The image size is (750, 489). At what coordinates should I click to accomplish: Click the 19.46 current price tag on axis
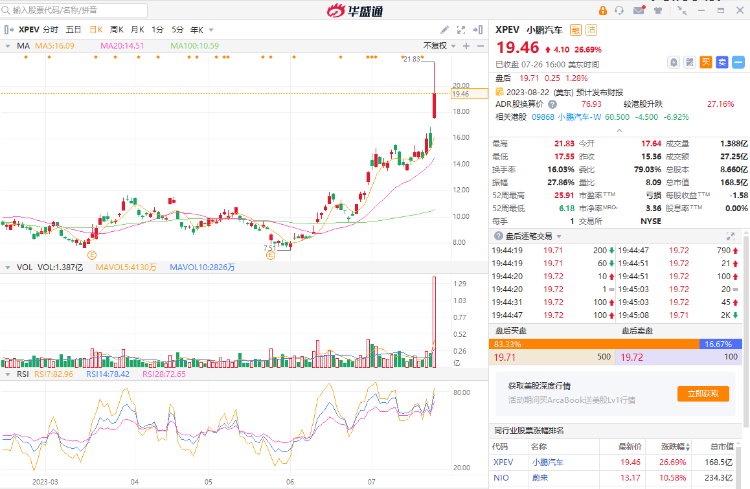(x=470, y=94)
